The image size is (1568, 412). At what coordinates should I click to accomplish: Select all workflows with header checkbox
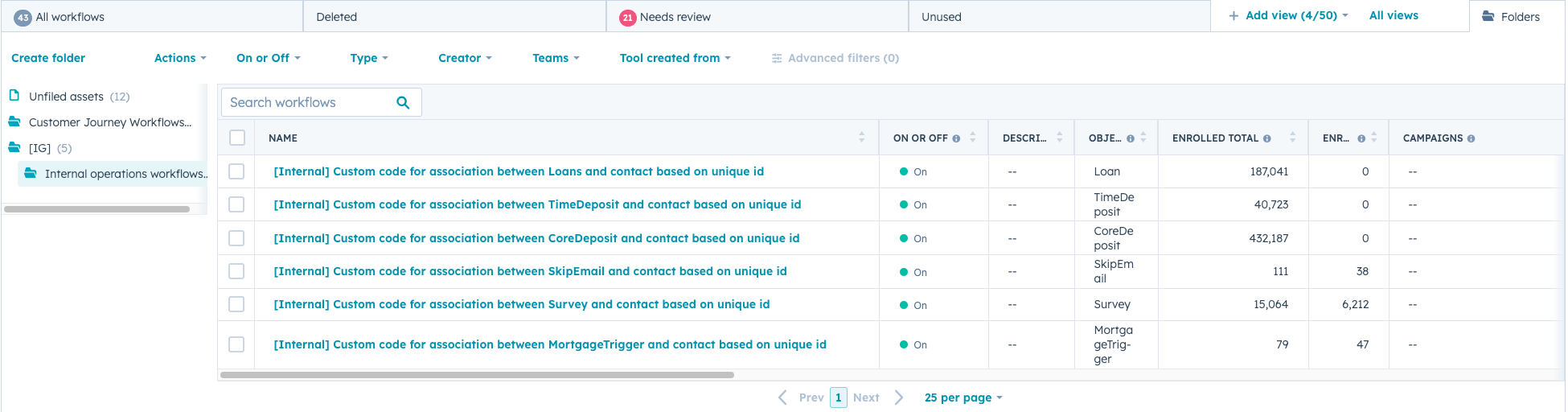tap(237, 138)
